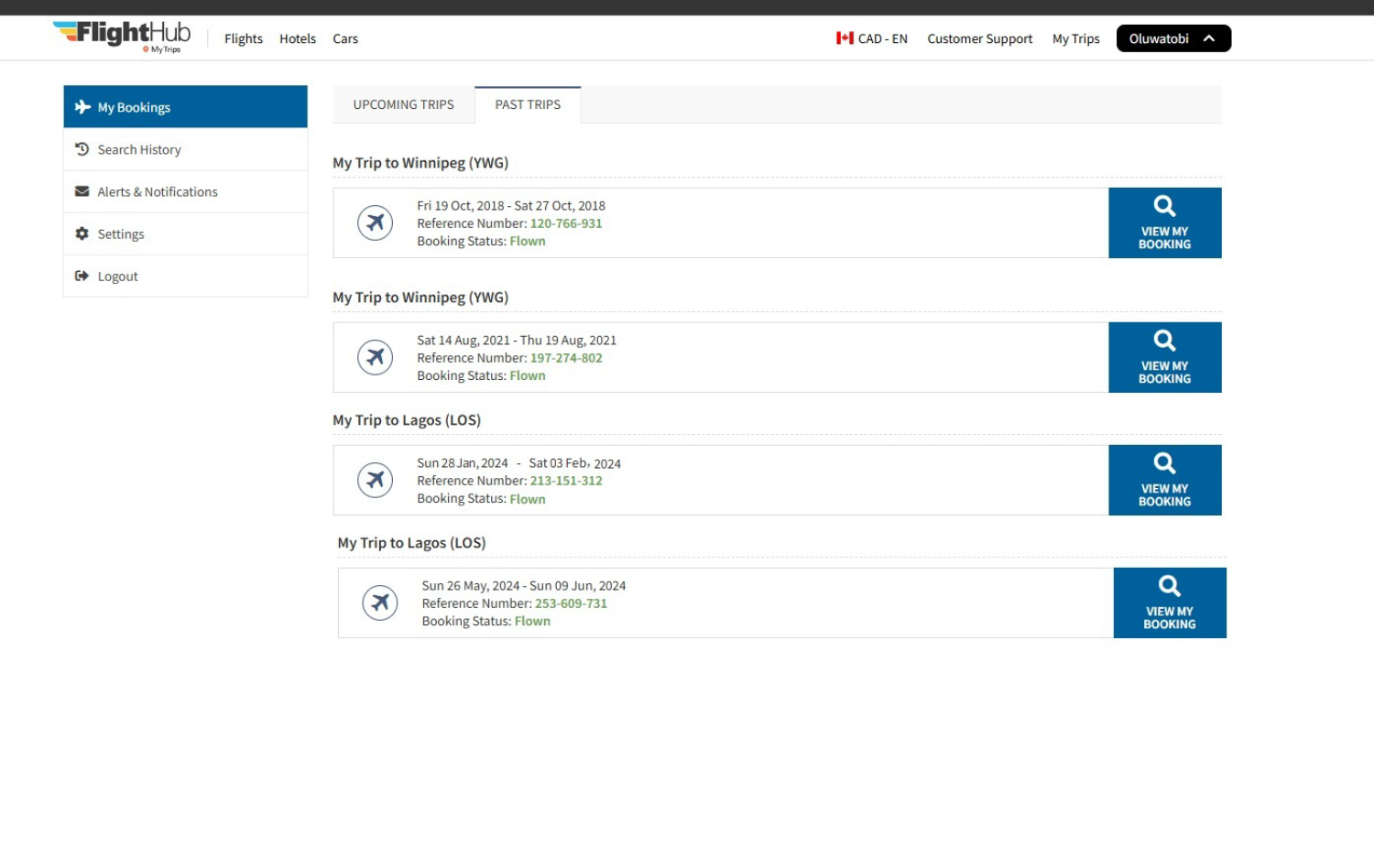
Task: Go to Hotels in the top navigation
Action: [x=298, y=38]
